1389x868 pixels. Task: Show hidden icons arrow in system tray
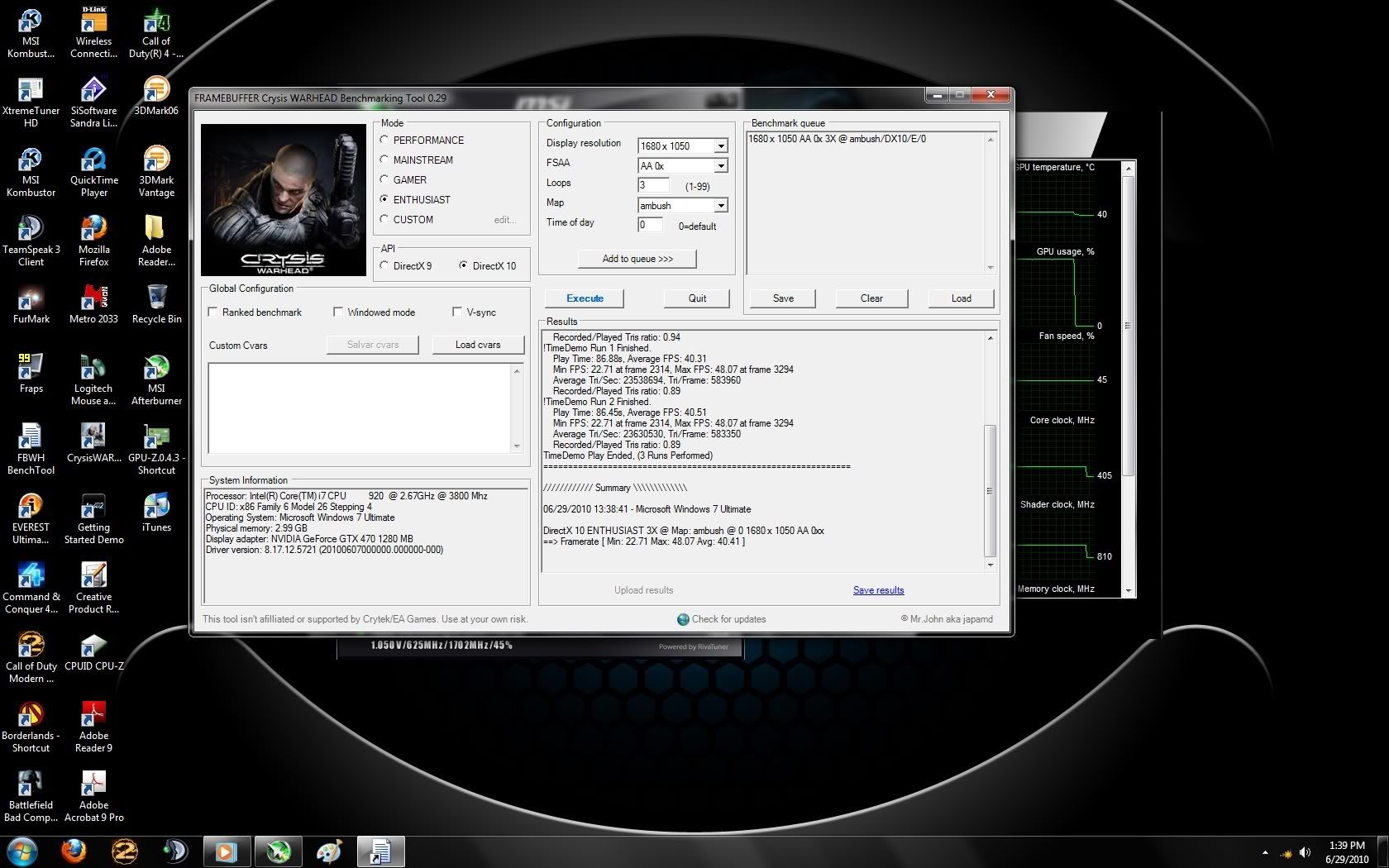coord(1264,852)
